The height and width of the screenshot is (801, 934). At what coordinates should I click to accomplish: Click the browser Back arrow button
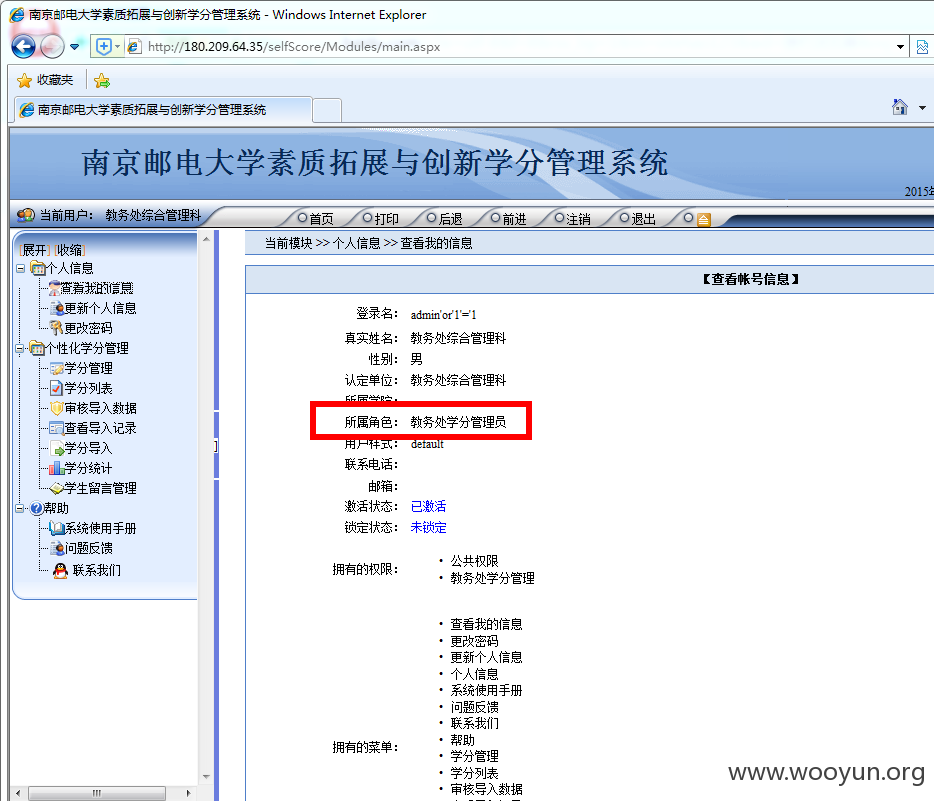click(23, 46)
